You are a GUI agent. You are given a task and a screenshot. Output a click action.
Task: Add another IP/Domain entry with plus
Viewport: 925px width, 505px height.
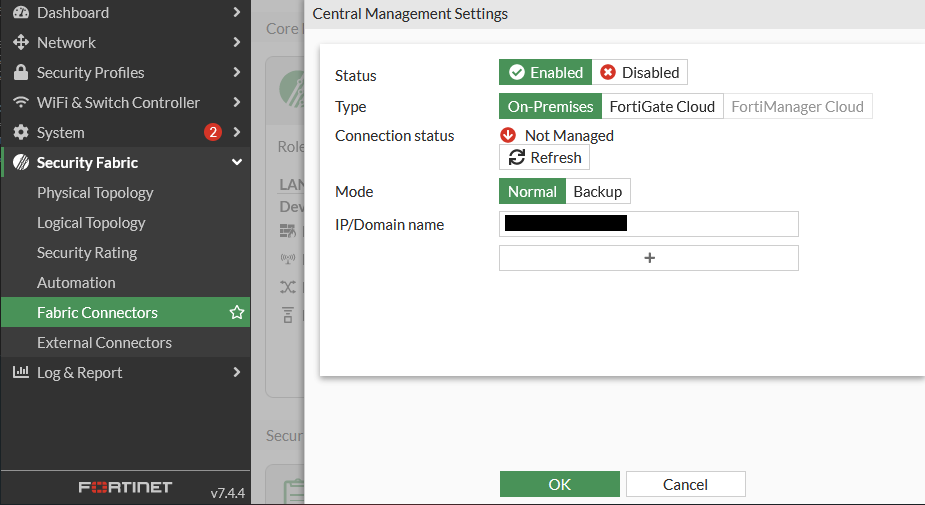(649, 258)
